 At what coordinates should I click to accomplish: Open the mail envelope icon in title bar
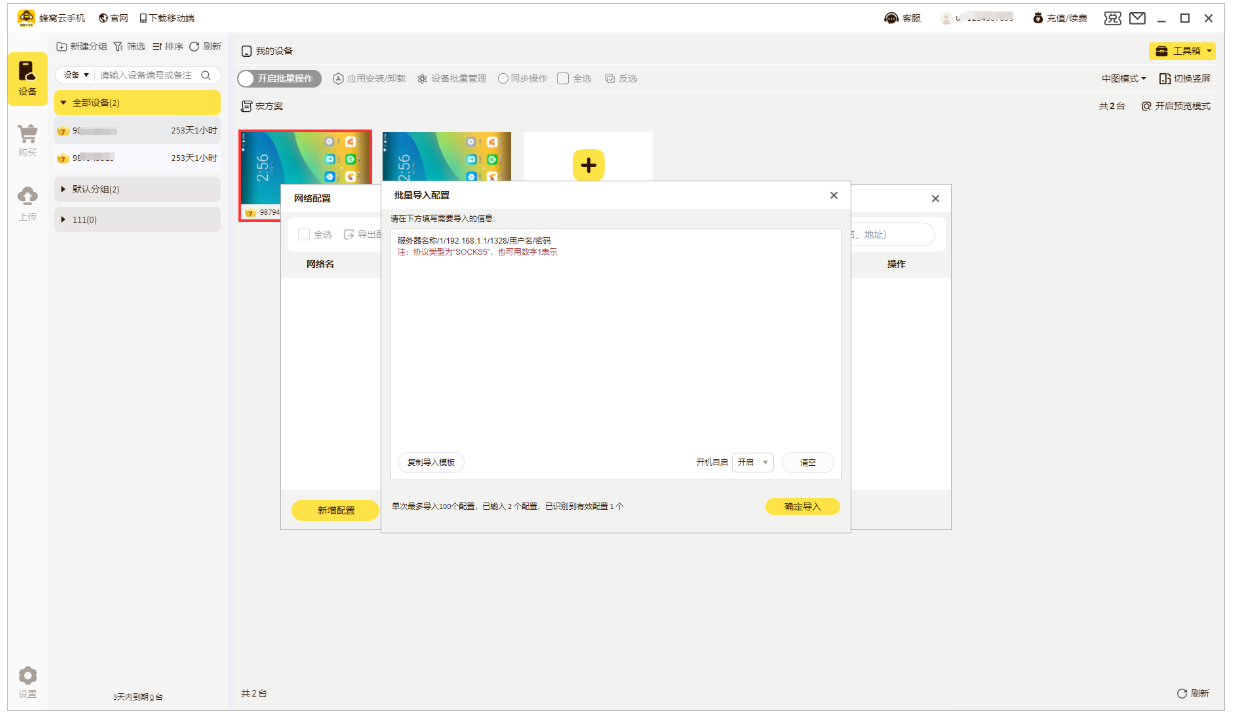click(x=1137, y=18)
